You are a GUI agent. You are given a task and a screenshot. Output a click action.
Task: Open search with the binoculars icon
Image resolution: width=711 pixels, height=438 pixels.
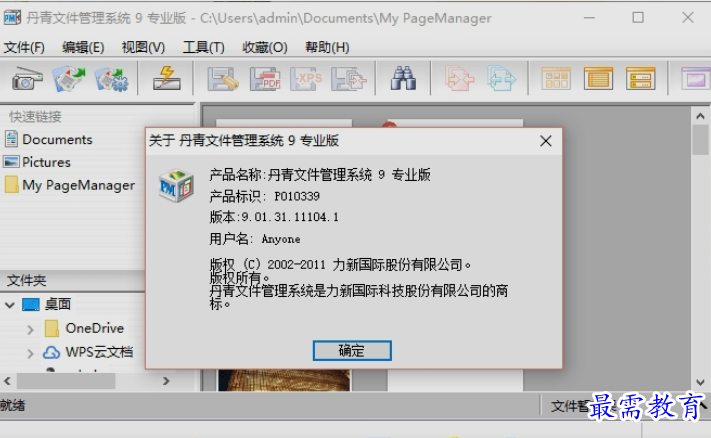[403, 78]
